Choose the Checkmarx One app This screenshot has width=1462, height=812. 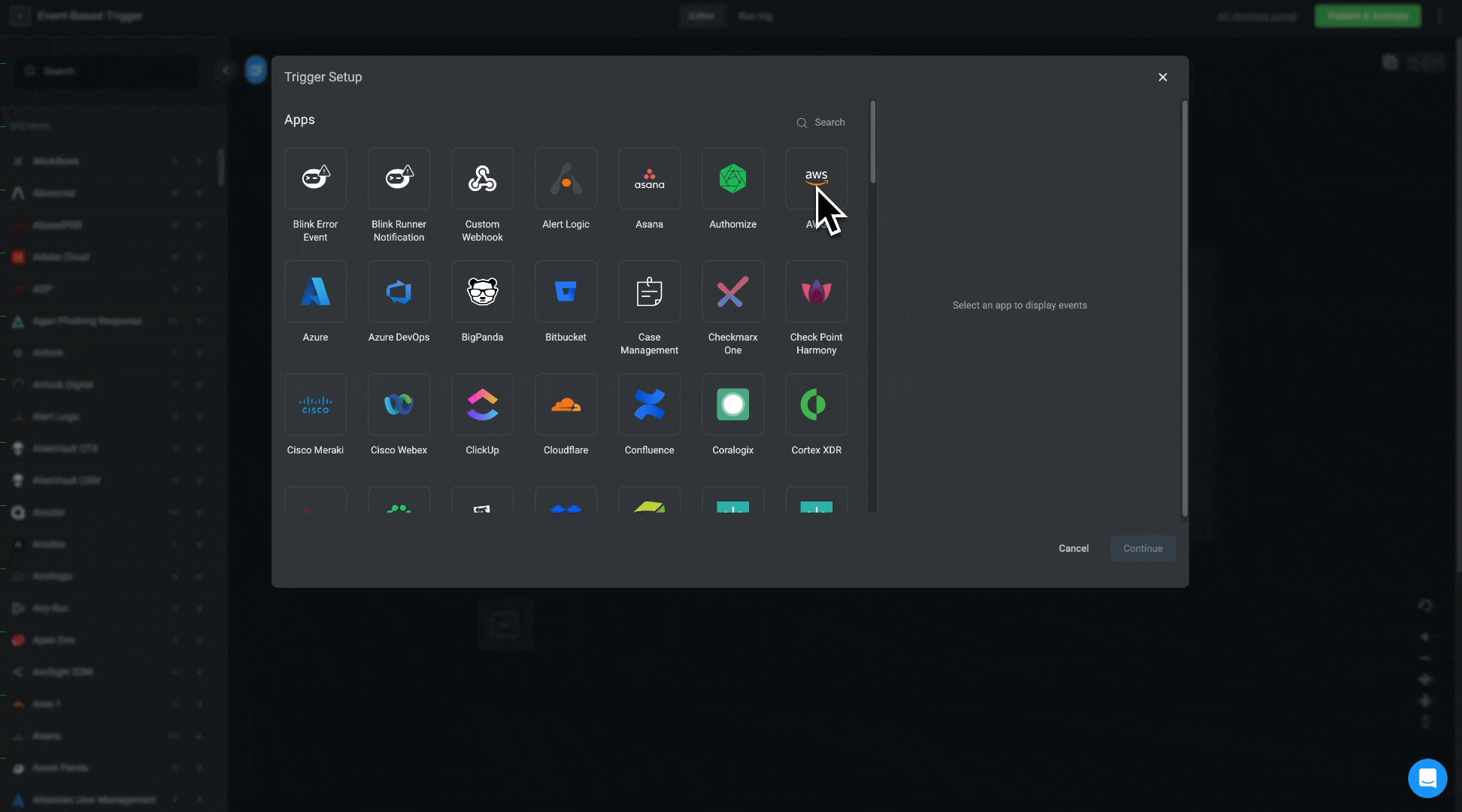tap(733, 292)
